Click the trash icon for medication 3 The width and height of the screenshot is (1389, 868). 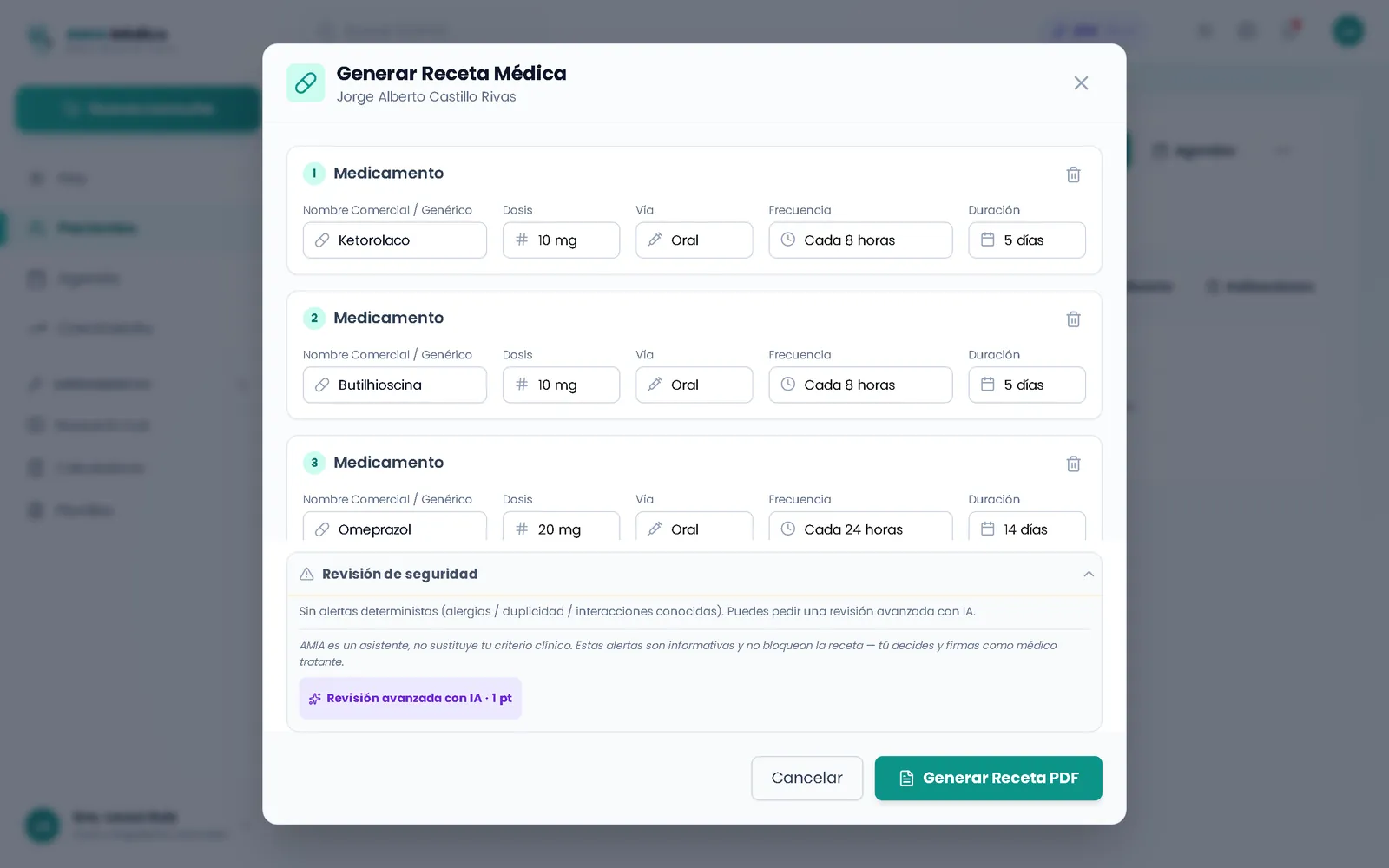point(1073,464)
